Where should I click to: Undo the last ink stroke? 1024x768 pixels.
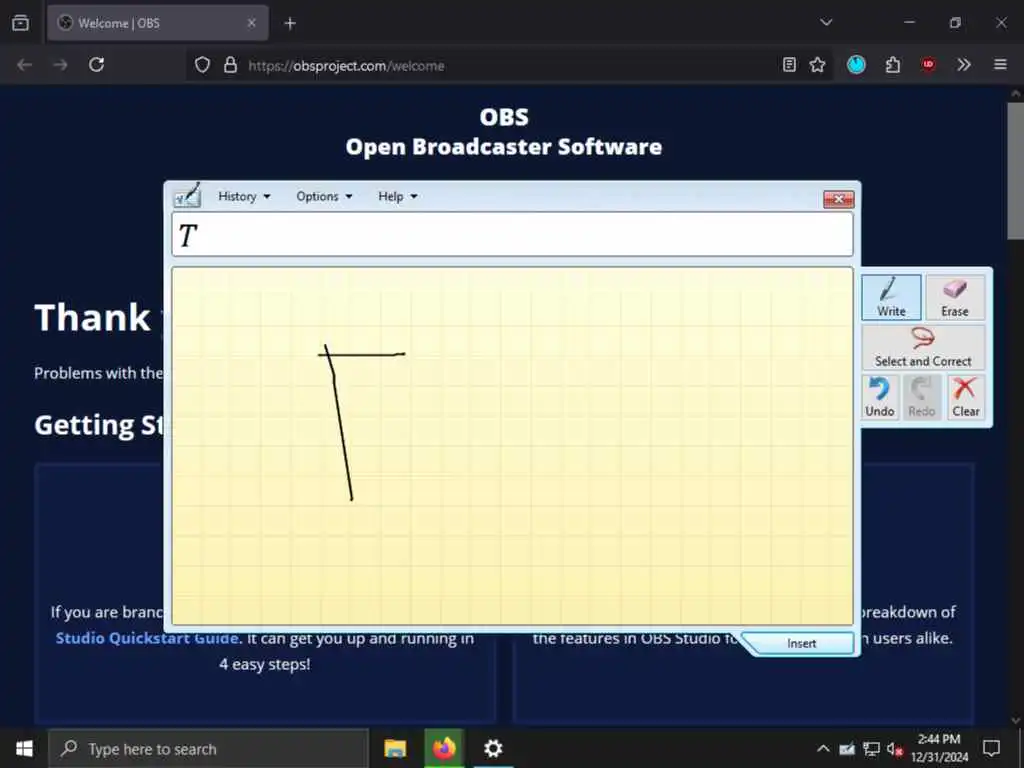point(880,397)
